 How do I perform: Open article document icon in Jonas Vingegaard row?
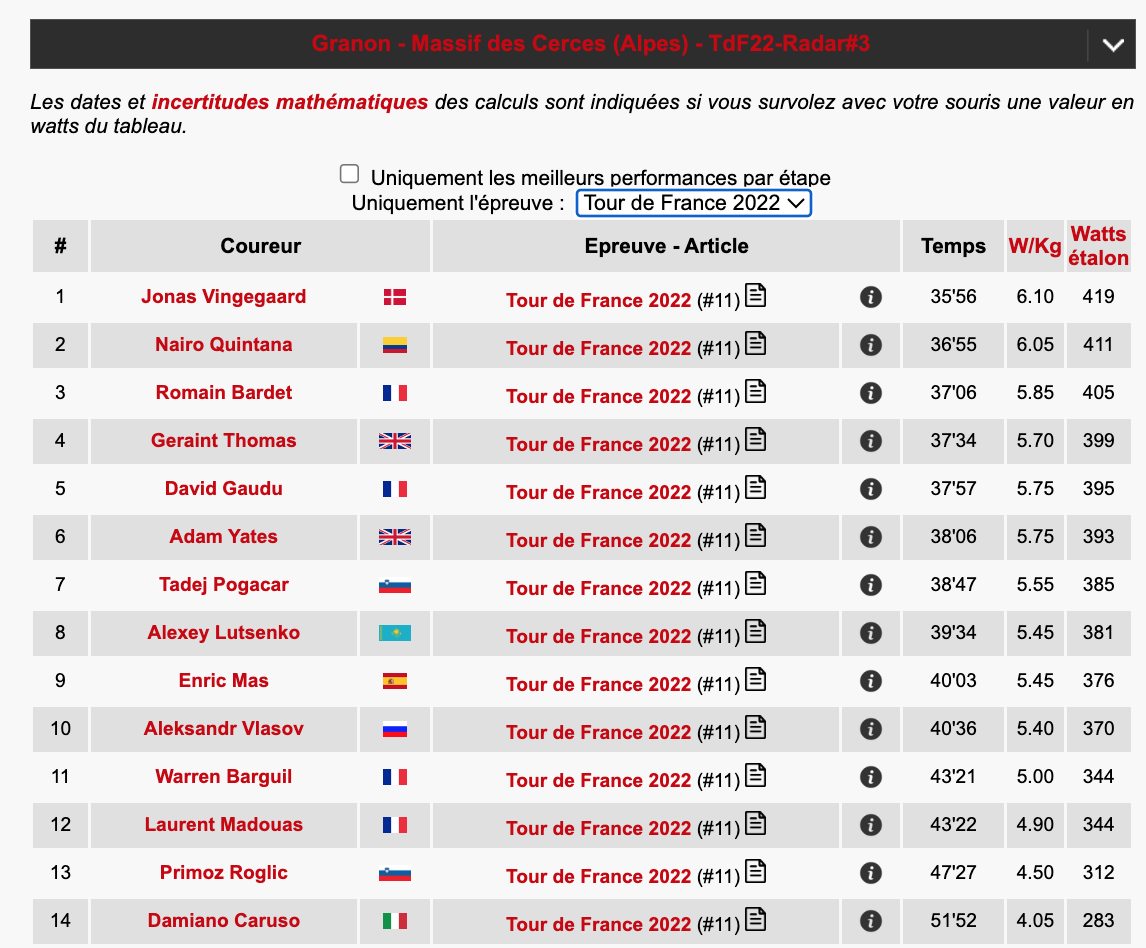pyautogui.click(x=755, y=295)
